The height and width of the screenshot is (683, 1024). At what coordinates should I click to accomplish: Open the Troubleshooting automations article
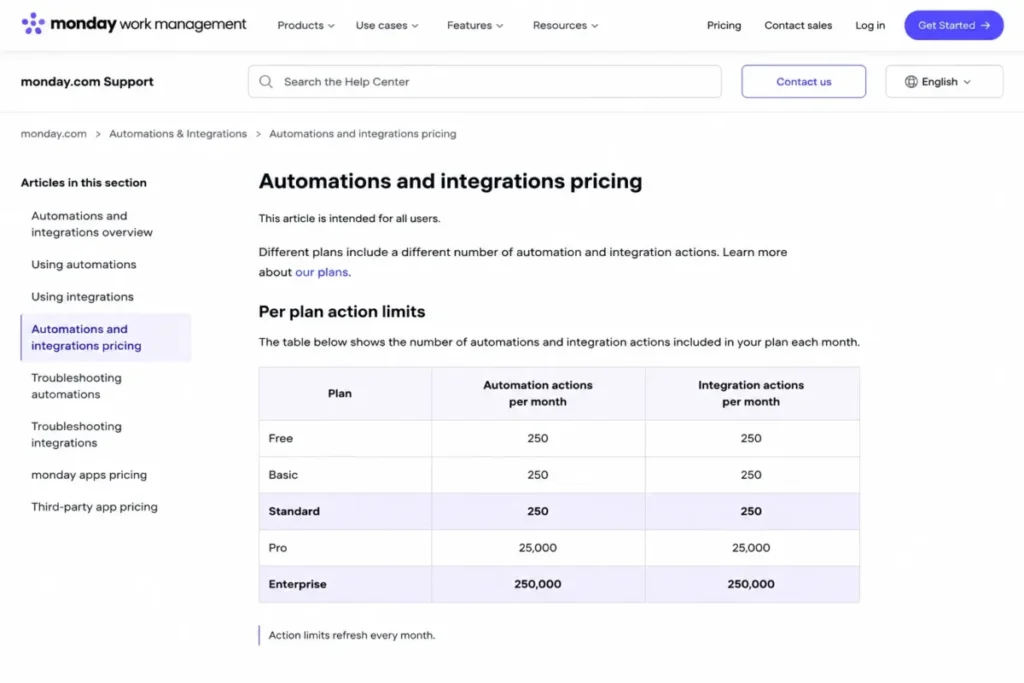(76, 386)
